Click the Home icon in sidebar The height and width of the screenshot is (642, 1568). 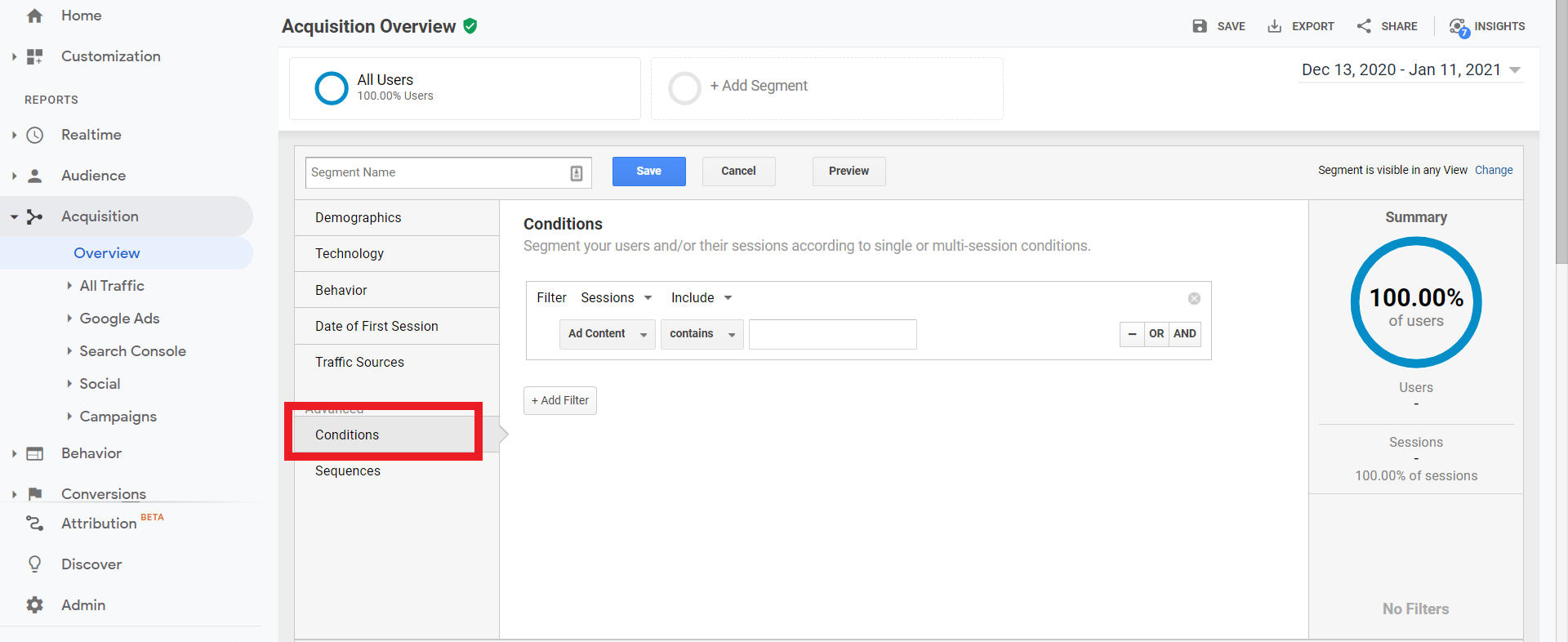[x=34, y=16]
